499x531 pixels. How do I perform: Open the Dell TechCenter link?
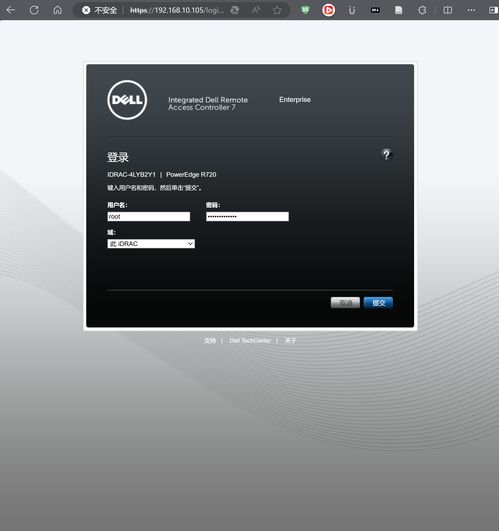[250, 340]
